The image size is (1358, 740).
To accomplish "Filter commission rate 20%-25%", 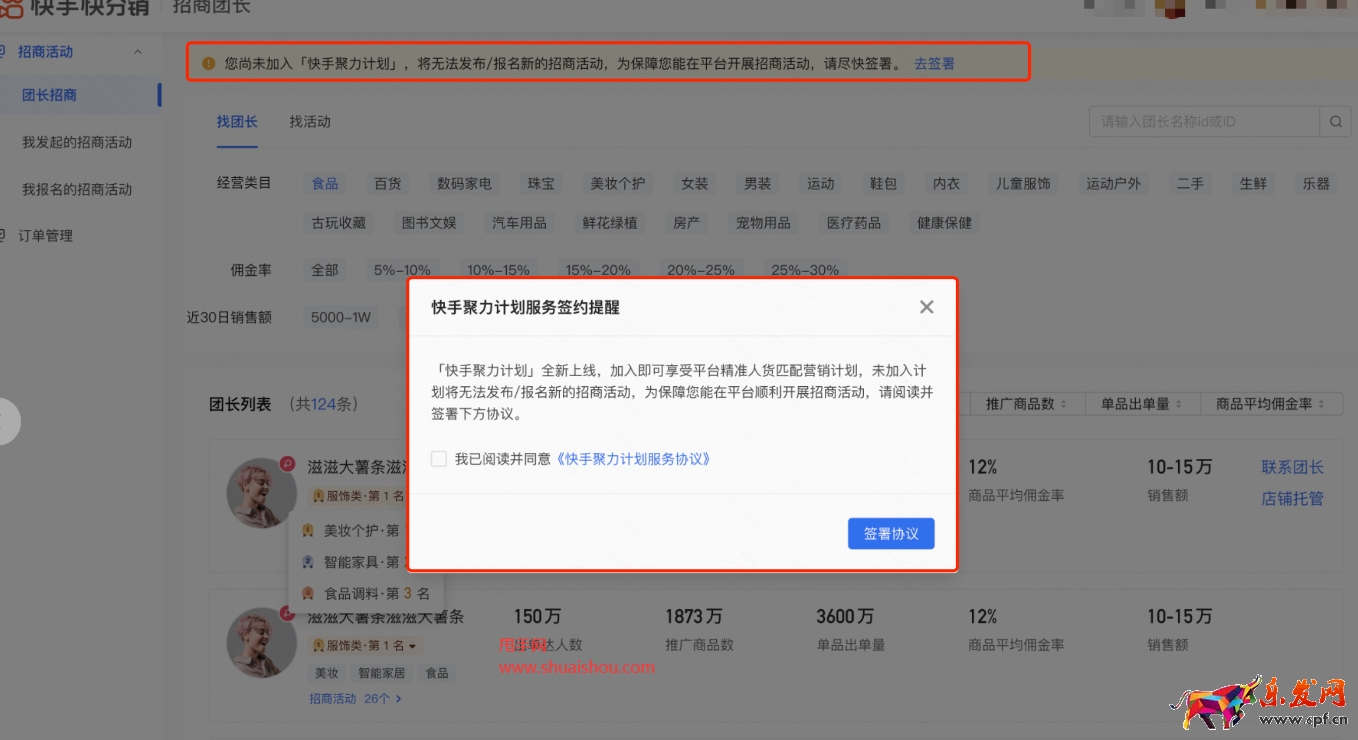I will [701, 270].
